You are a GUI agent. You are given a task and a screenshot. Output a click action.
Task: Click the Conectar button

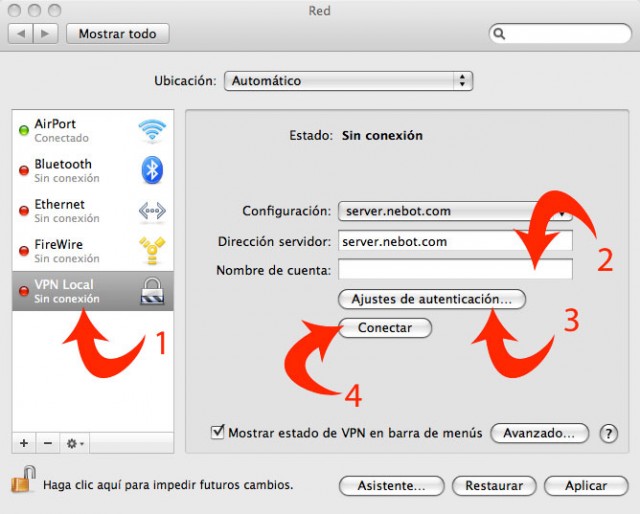tap(385, 328)
